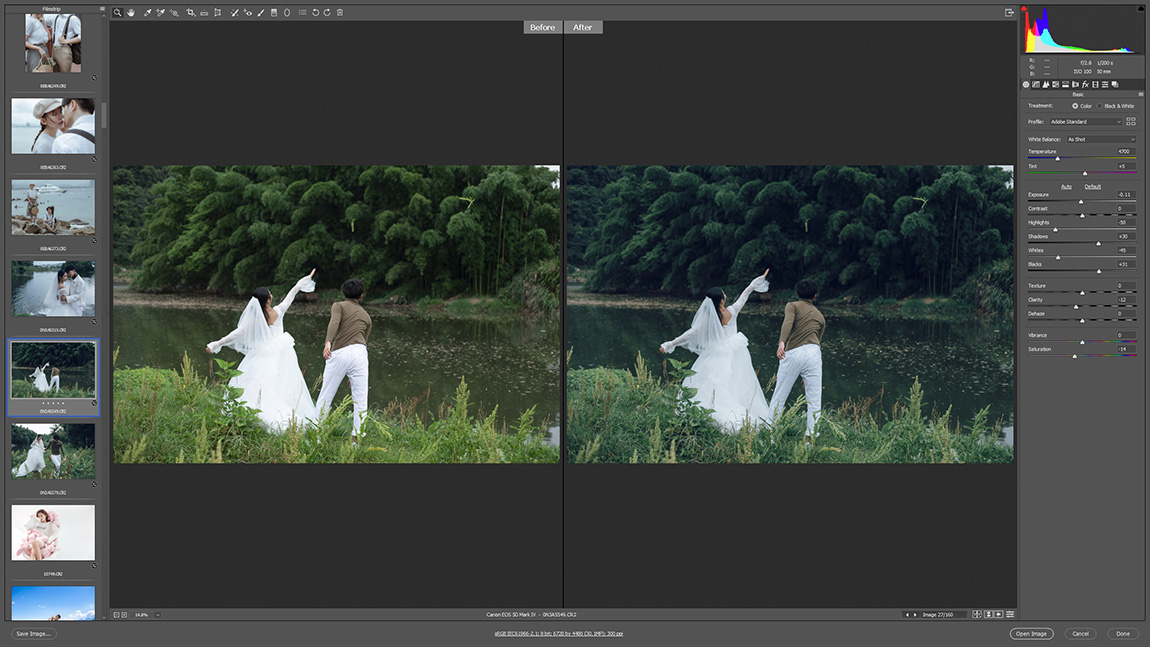Open the Profile dropdown showing Adobe Standard
This screenshot has height=647, width=1150.
point(1085,122)
